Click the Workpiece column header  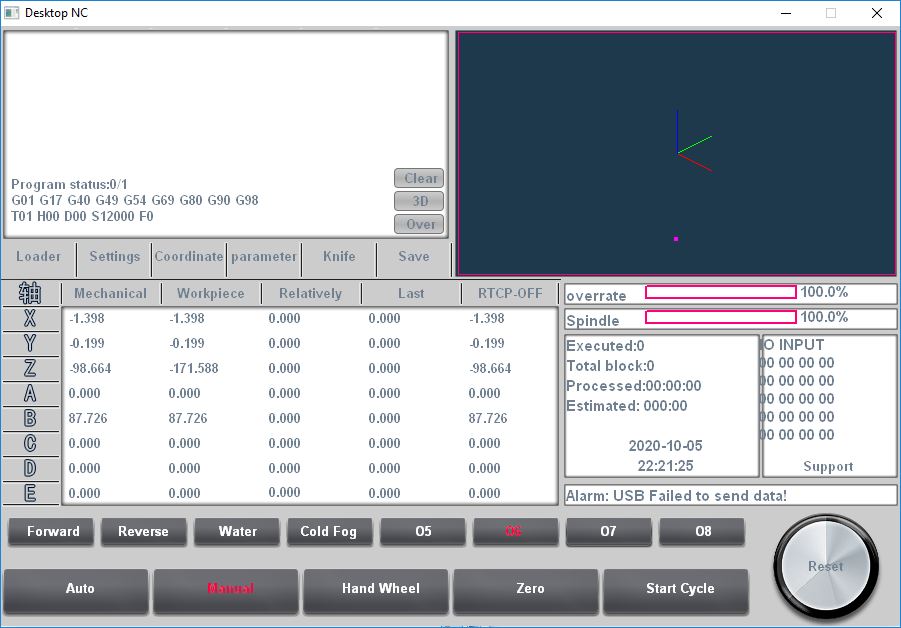pyautogui.click(x=210, y=294)
